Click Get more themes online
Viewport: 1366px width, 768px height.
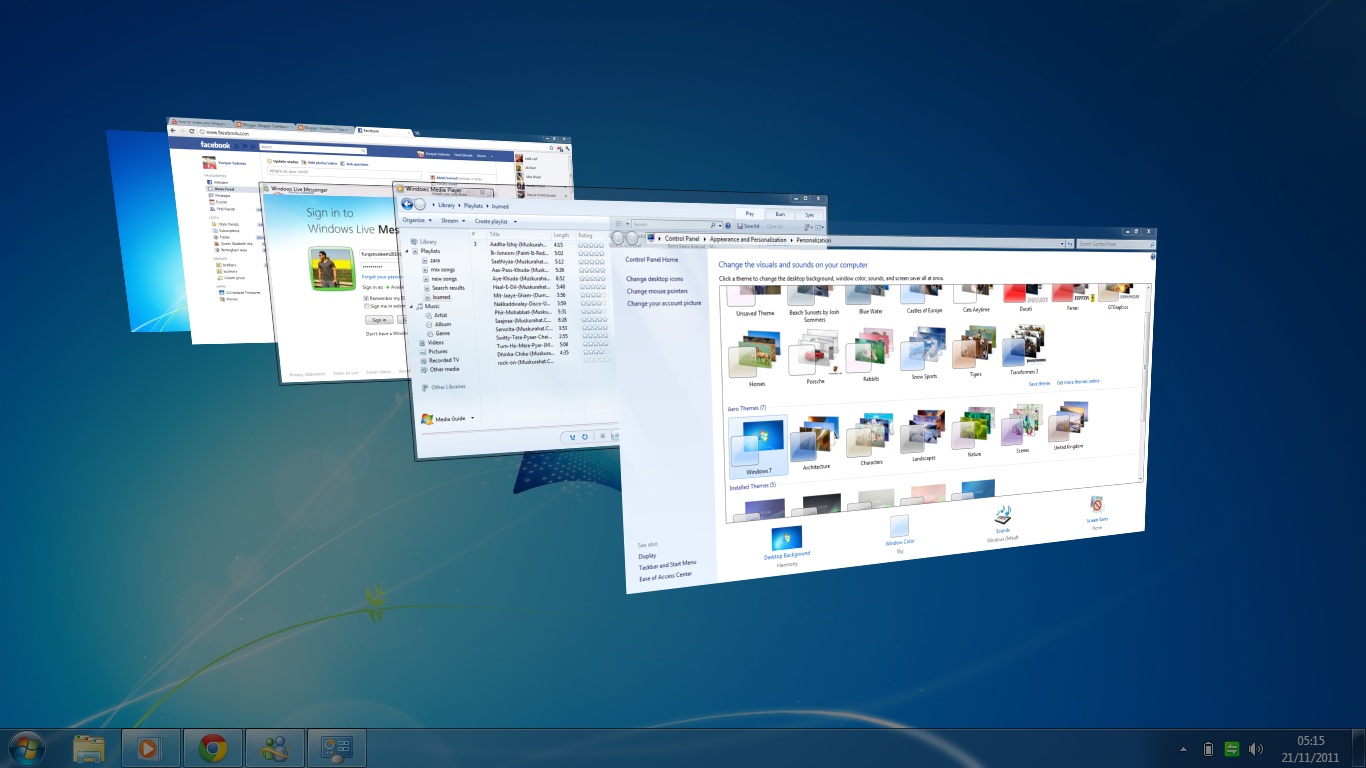click(1079, 383)
